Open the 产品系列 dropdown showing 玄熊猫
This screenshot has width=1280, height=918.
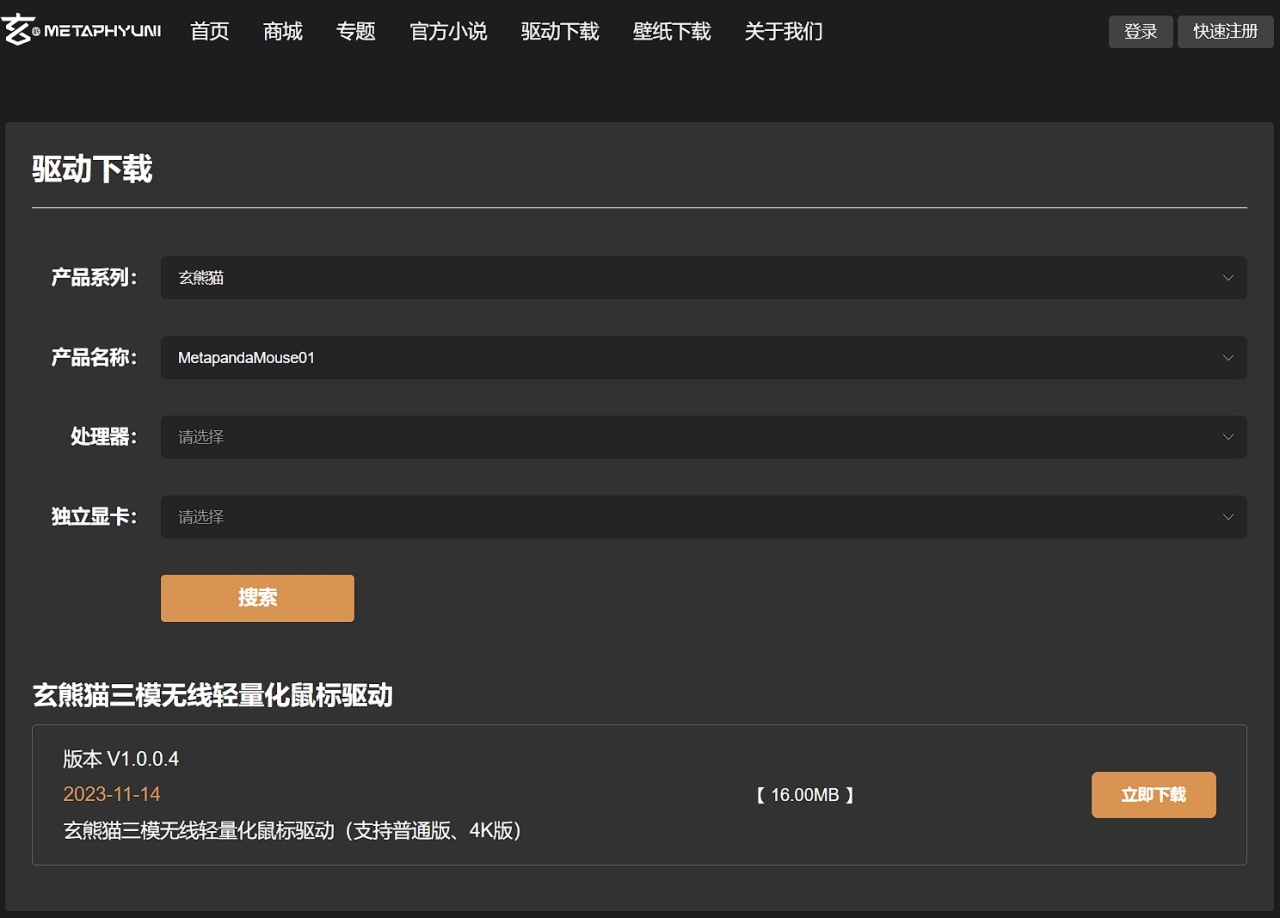coord(704,278)
